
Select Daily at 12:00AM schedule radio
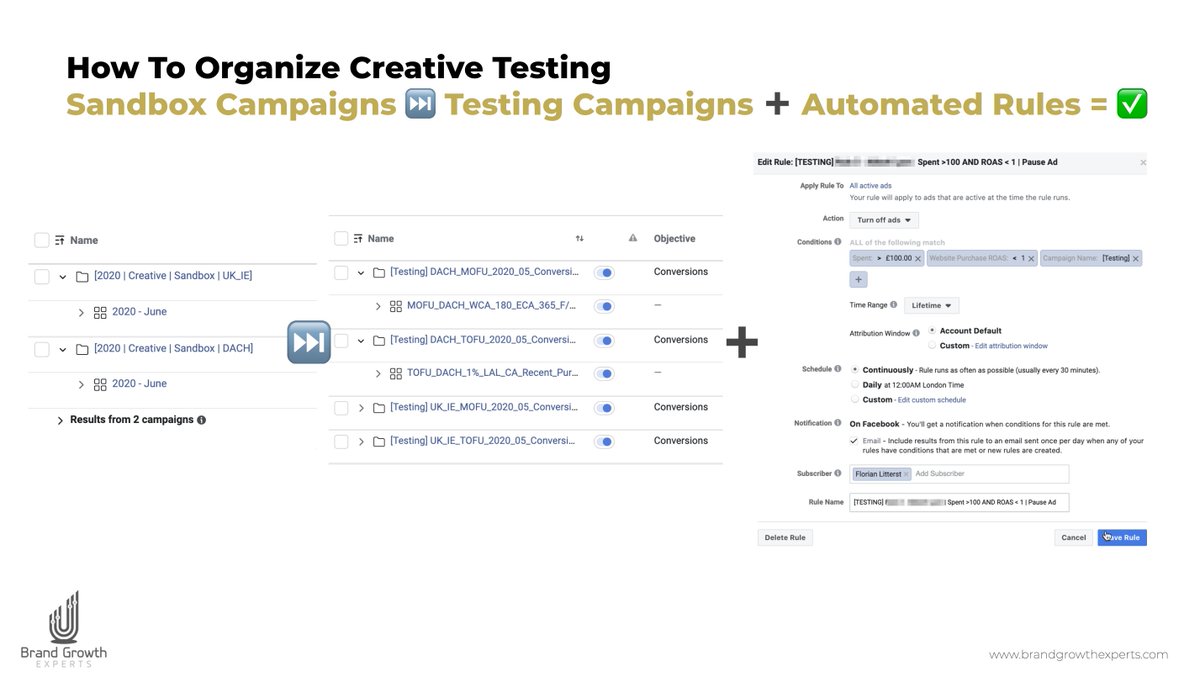(x=854, y=384)
